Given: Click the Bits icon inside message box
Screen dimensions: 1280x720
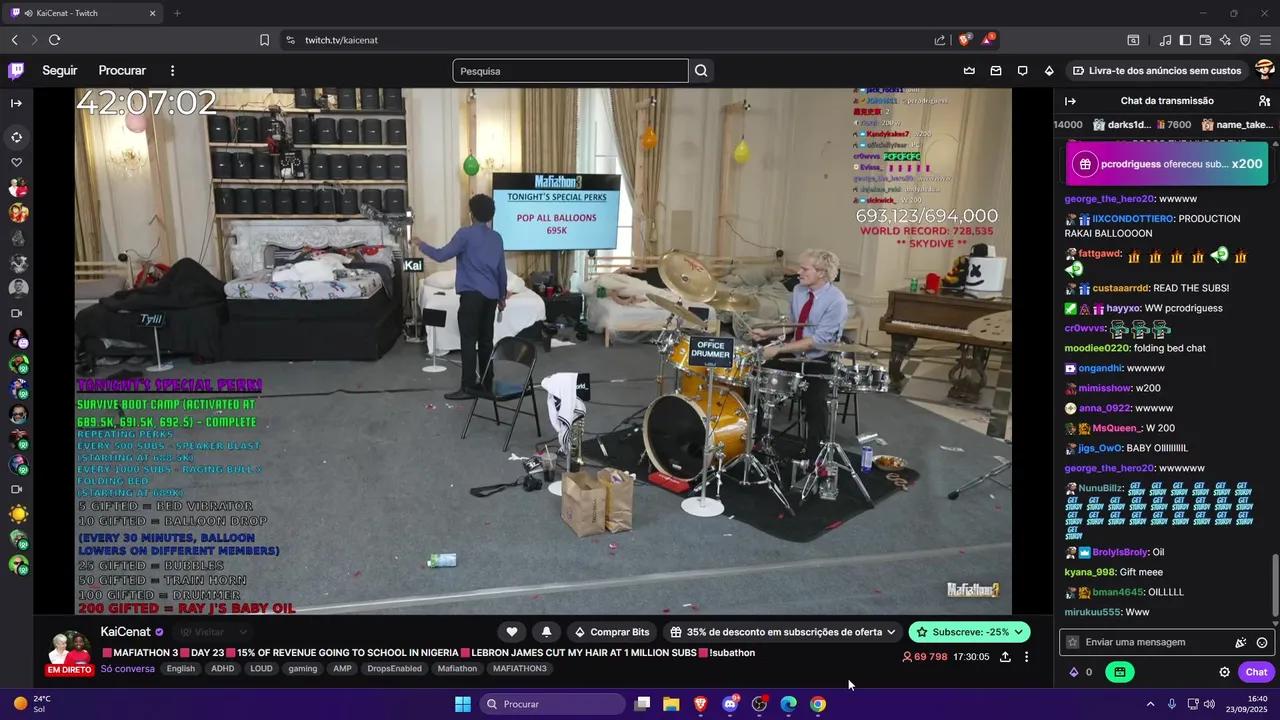Looking at the screenshot, I should click(x=1240, y=642).
